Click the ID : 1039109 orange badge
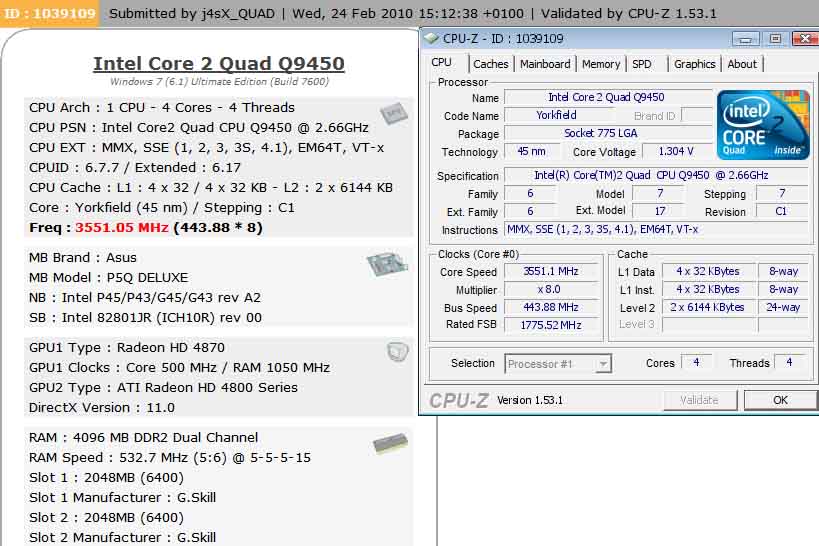Image resolution: width=819 pixels, height=546 pixels. point(50,13)
